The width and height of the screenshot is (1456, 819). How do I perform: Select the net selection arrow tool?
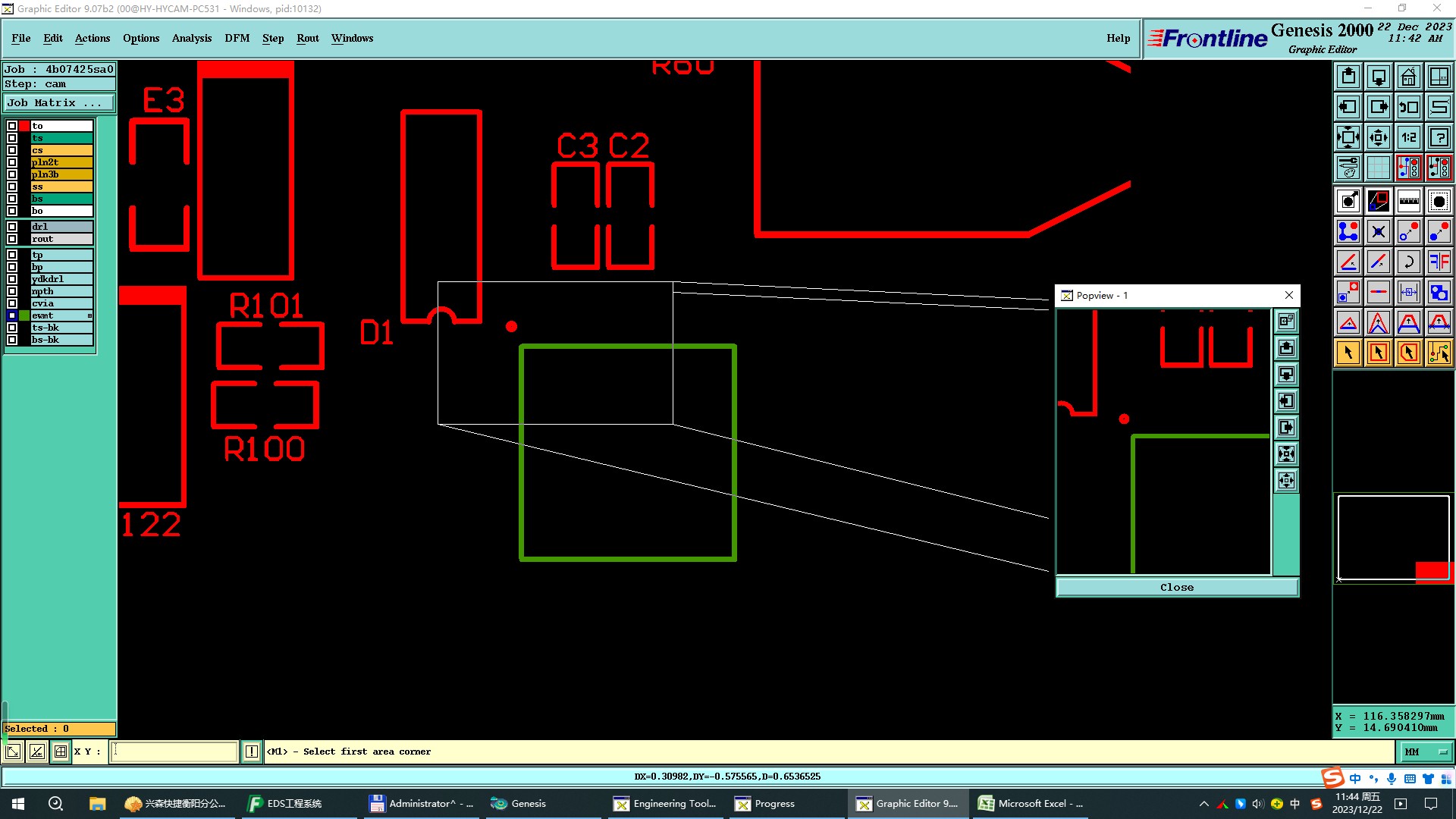click(x=1439, y=353)
